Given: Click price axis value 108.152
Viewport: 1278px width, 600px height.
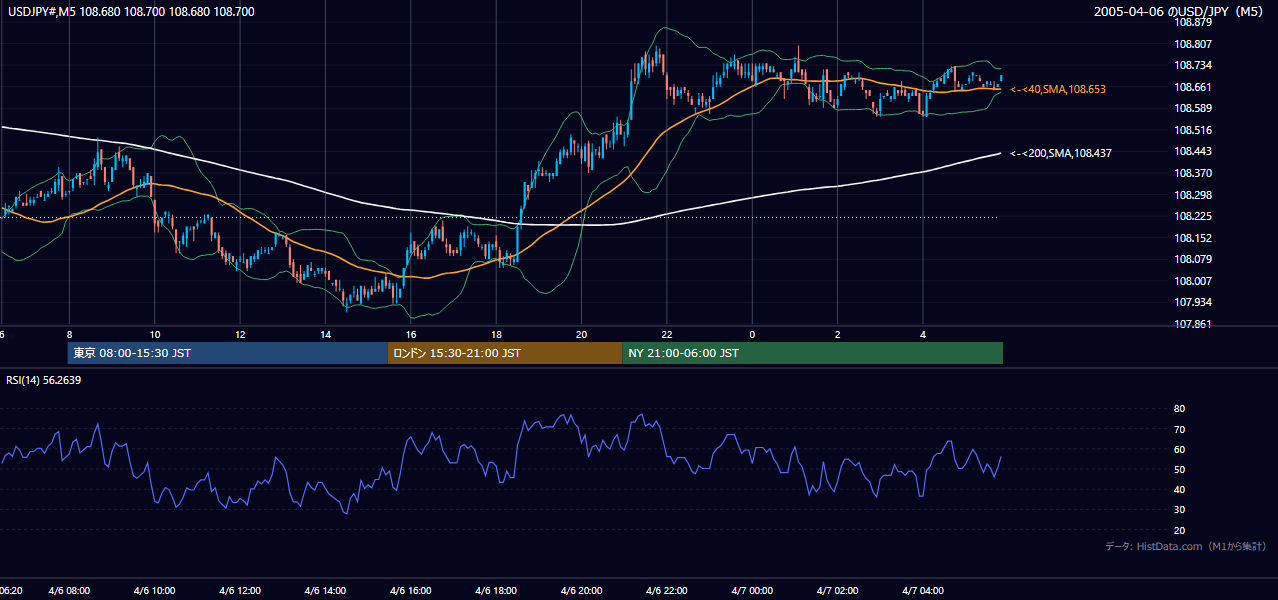Looking at the screenshot, I should pyautogui.click(x=1192, y=238).
